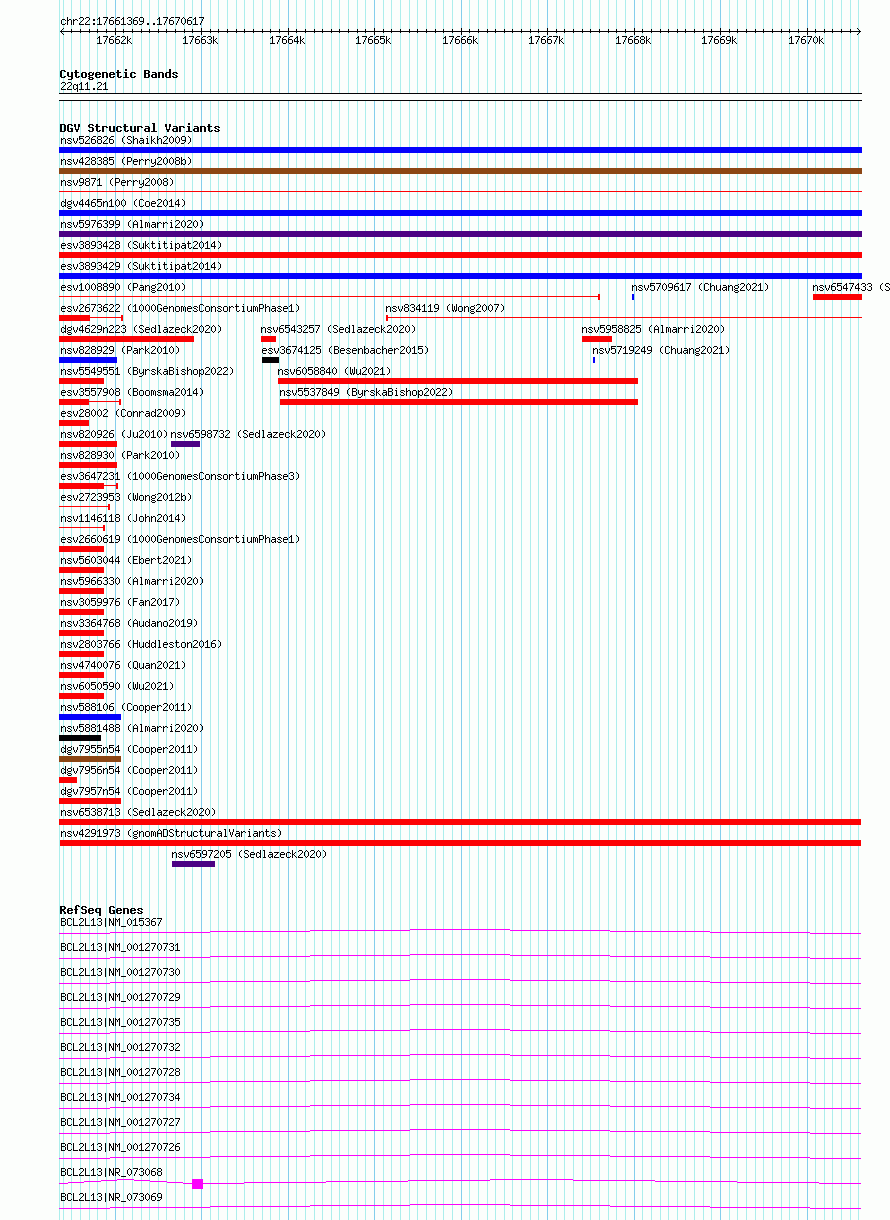The image size is (890, 1220).
Task: Click BCL2L13|NM_001270728 transcript label
Action: [x=120, y=1072]
